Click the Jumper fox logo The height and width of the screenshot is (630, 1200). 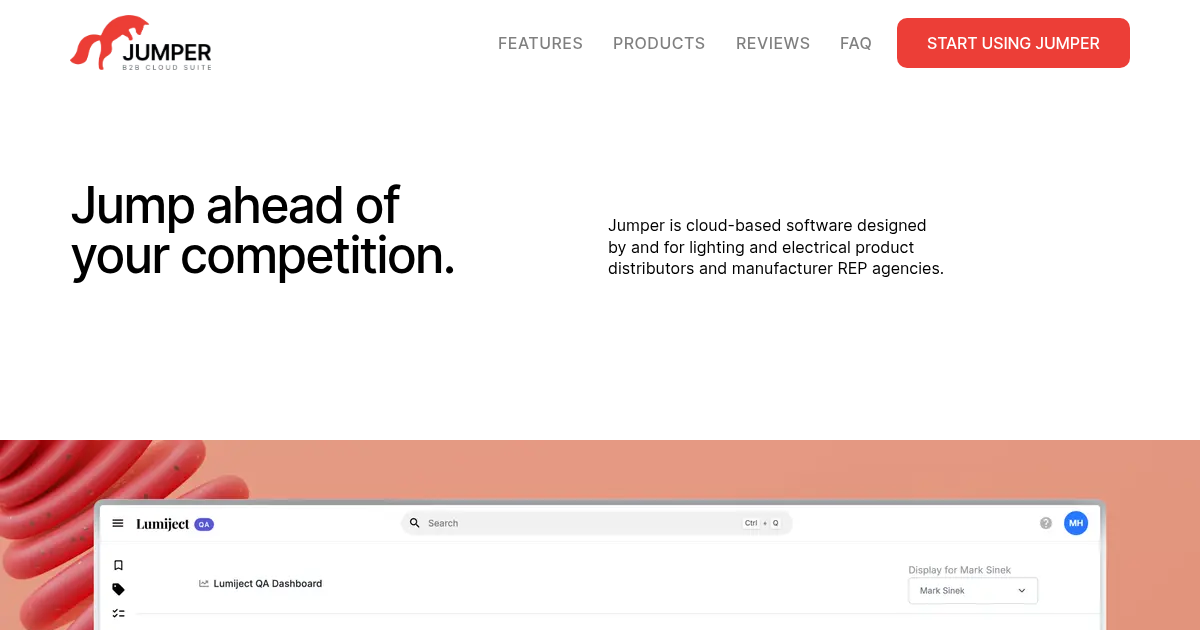point(141,44)
